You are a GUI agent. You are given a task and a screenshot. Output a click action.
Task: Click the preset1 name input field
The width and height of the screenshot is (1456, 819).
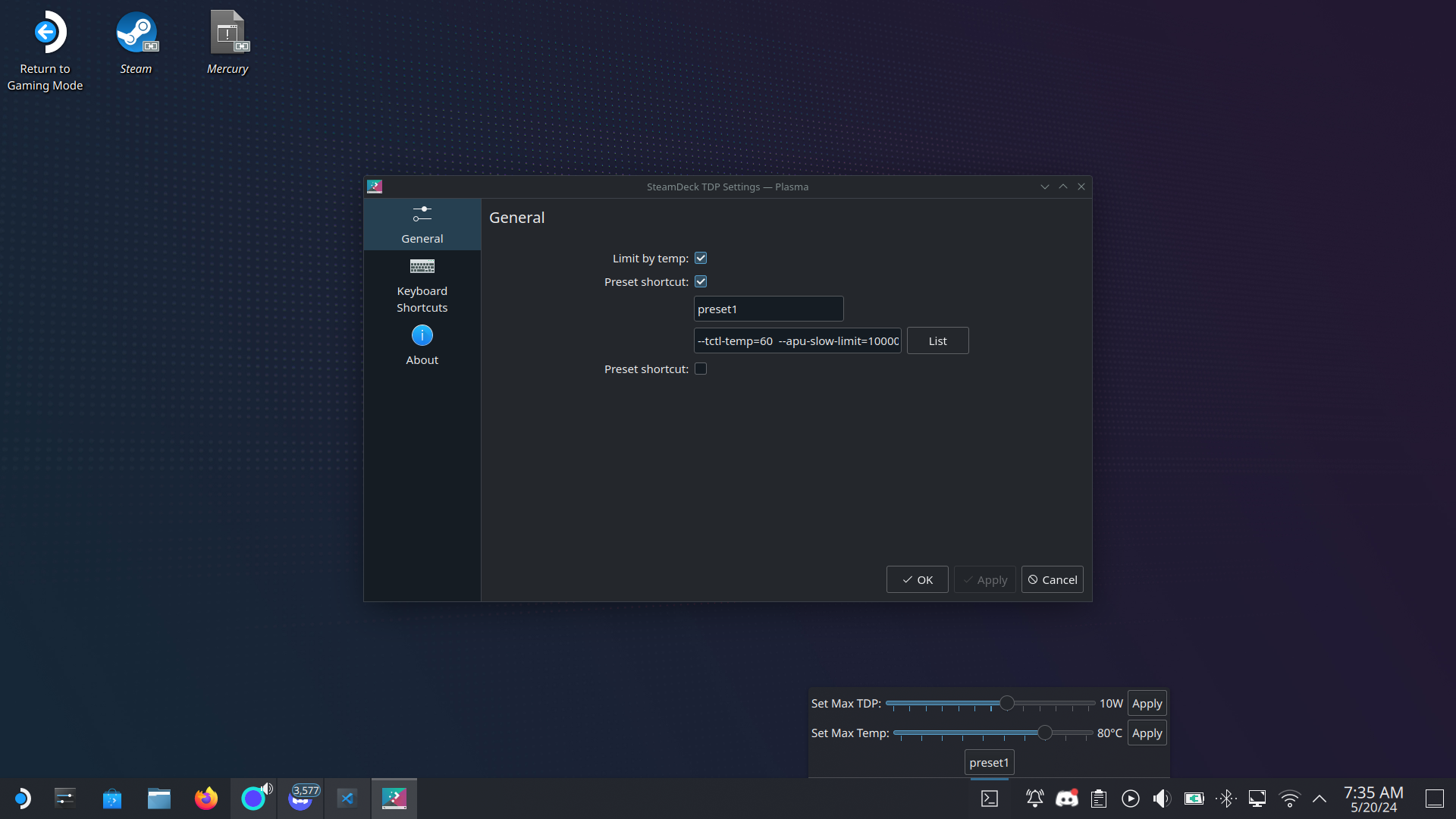768,309
